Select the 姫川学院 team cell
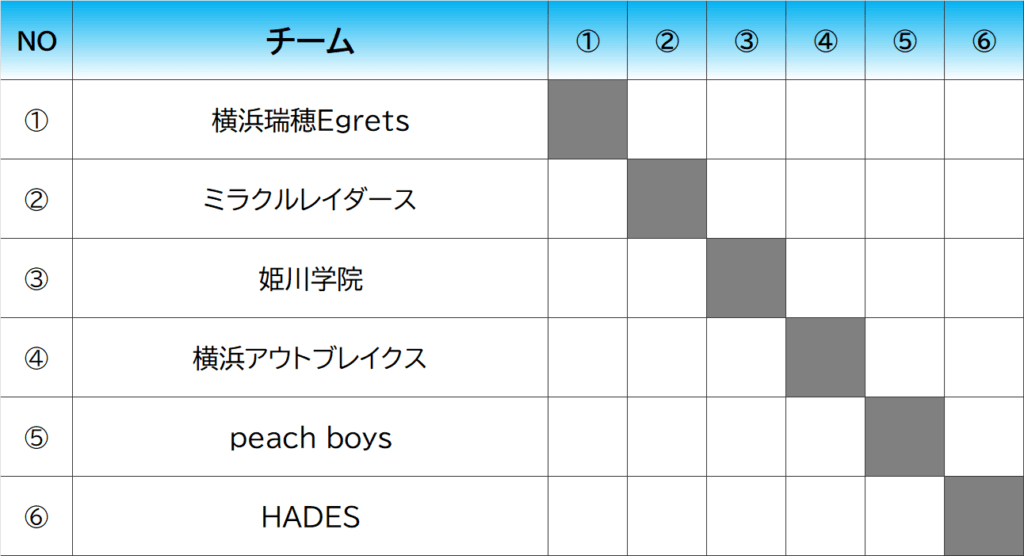 [310, 278]
